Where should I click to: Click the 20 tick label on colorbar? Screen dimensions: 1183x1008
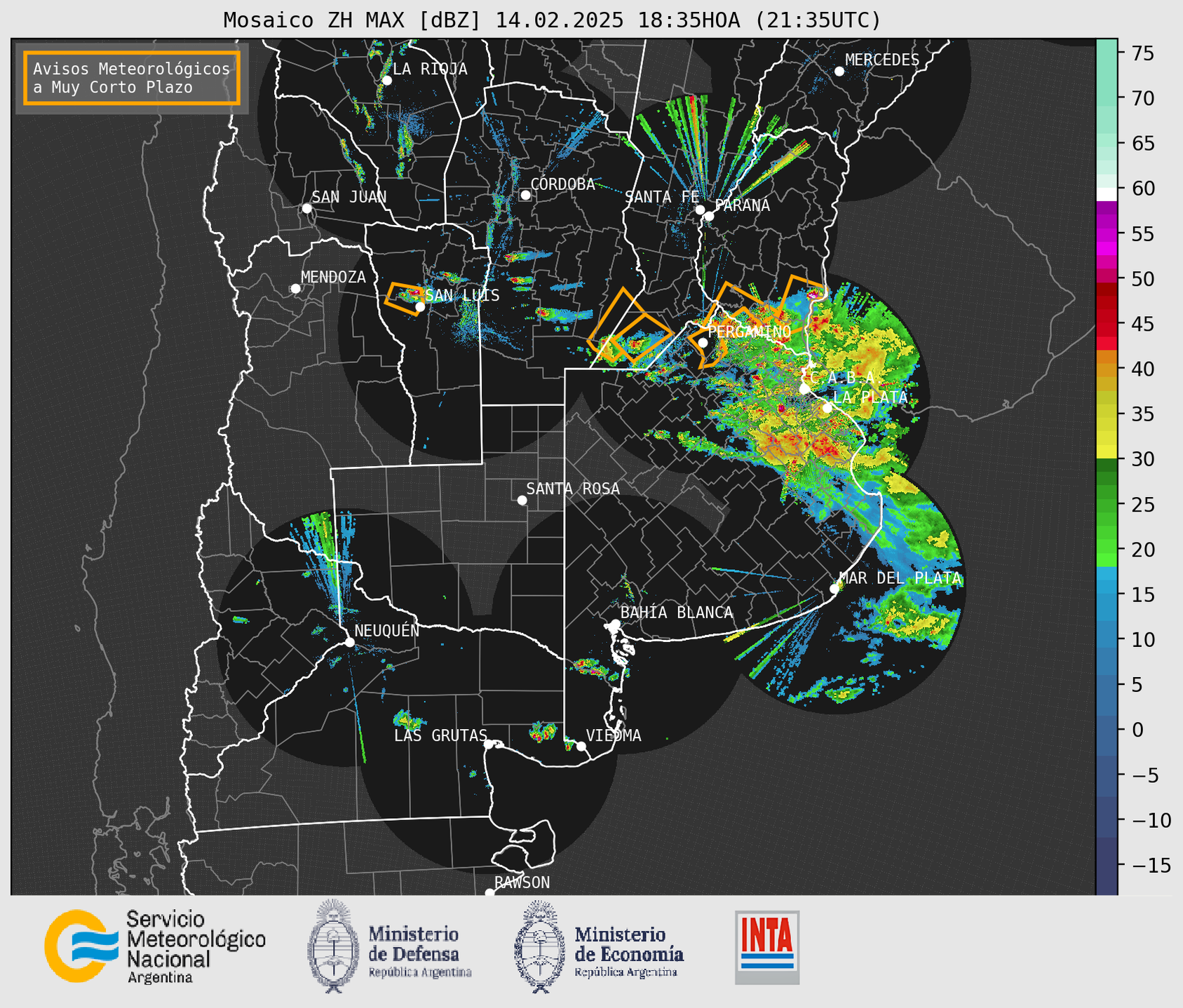(1143, 550)
